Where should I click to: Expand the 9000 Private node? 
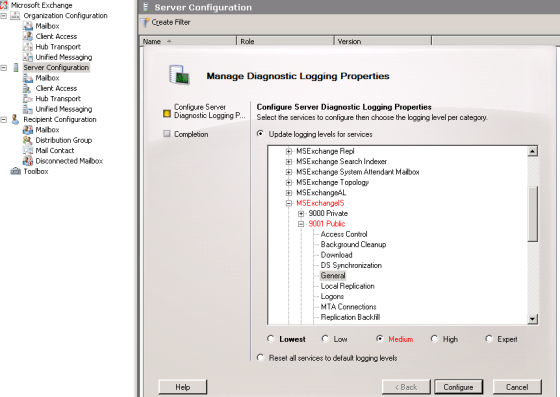tap(301, 213)
